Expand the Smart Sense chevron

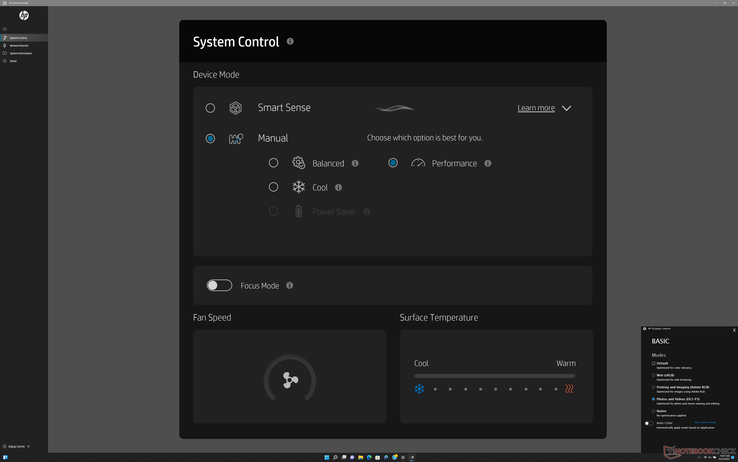tap(567, 108)
